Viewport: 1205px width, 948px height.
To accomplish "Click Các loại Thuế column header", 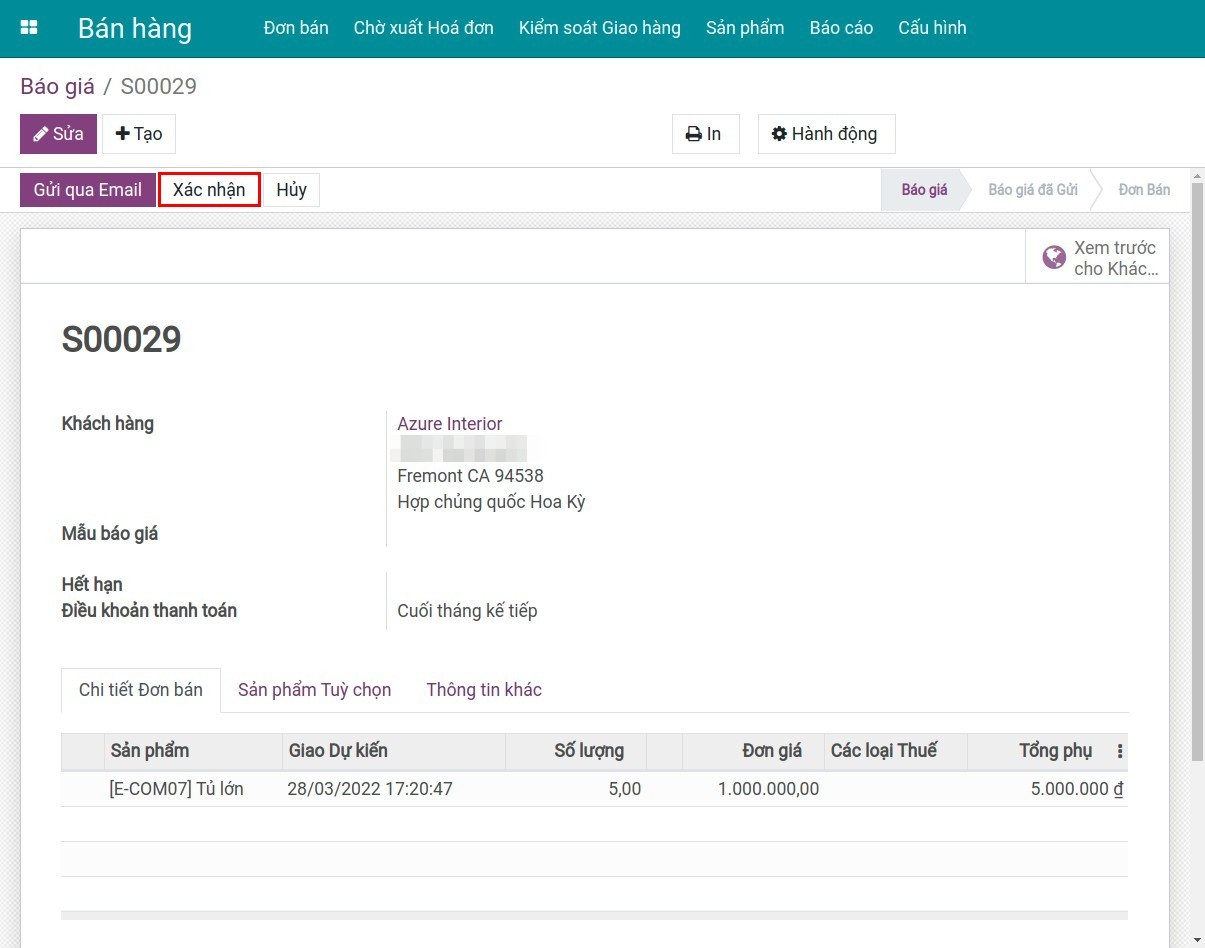I will tap(896, 751).
